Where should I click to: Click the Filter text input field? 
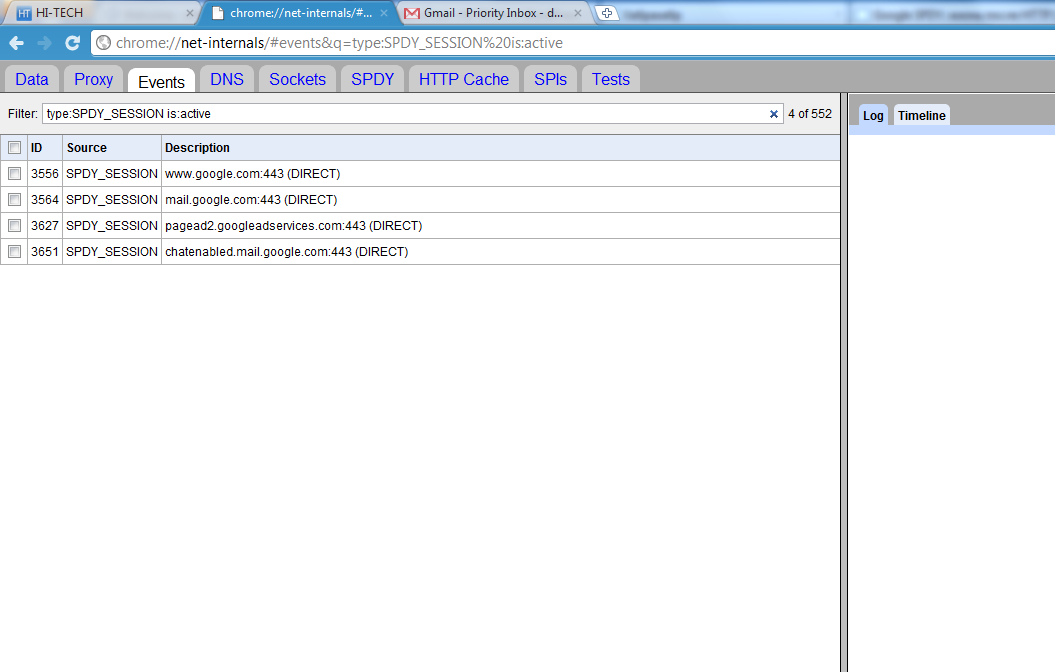coord(400,114)
